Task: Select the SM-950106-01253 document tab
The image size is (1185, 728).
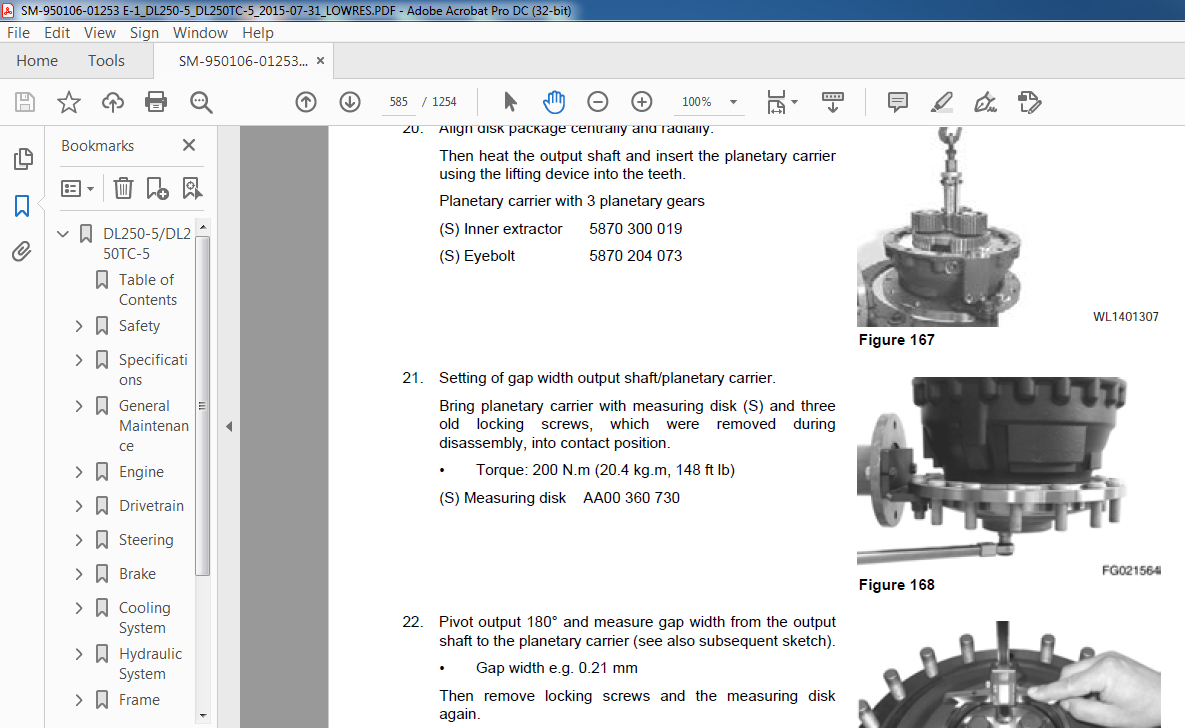Action: (x=243, y=61)
